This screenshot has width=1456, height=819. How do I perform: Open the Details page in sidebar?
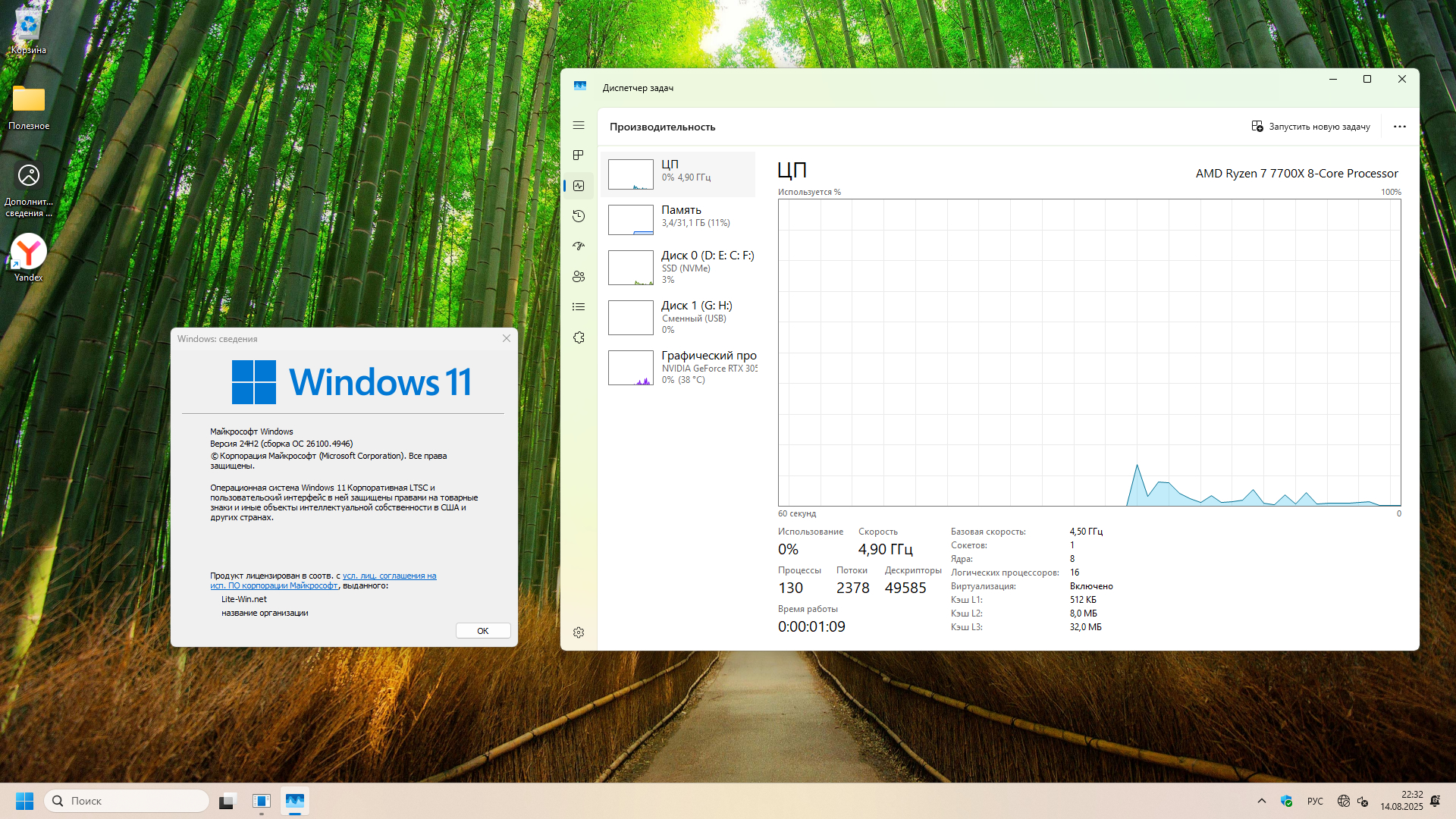[579, 307]
